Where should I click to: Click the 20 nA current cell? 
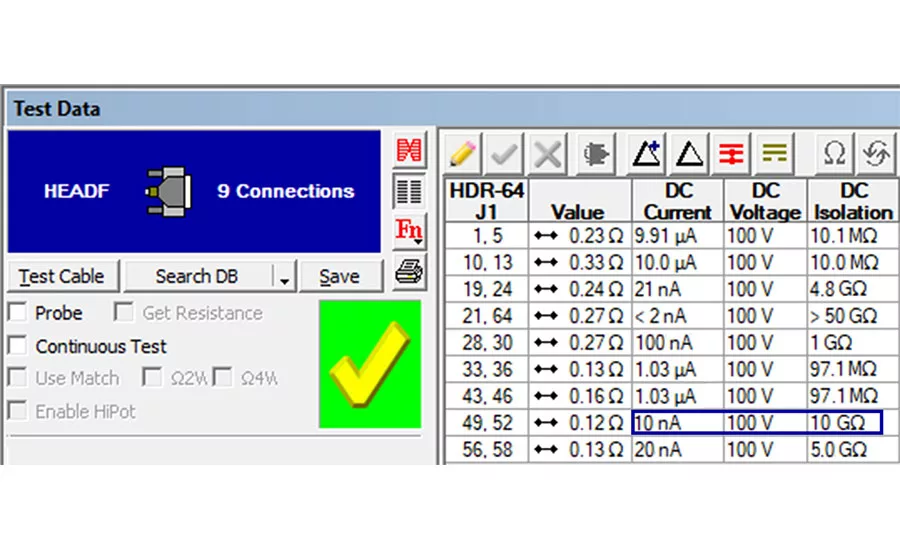(678, 450)
